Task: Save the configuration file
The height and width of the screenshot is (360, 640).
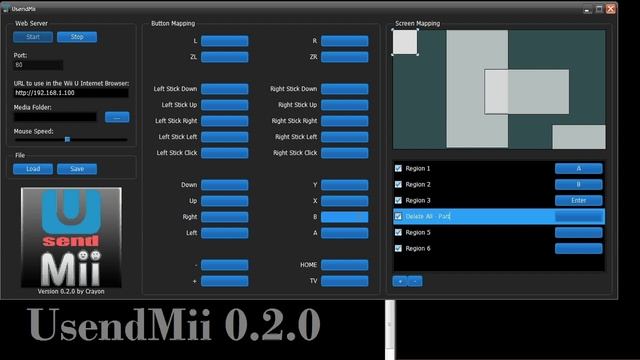Action: click(77, 169)
